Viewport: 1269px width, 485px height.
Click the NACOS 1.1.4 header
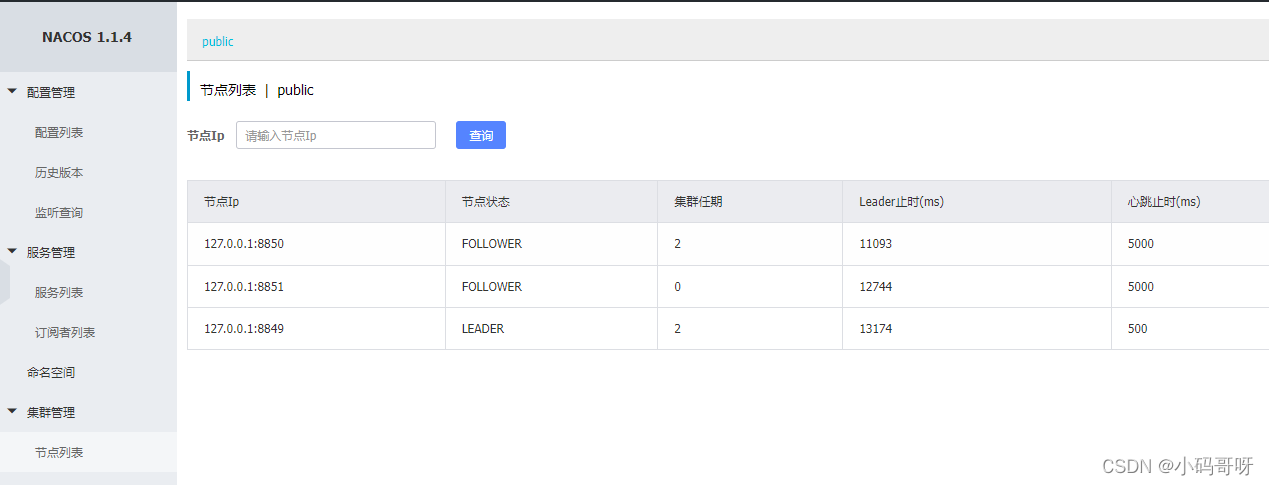tap(87, 37)
